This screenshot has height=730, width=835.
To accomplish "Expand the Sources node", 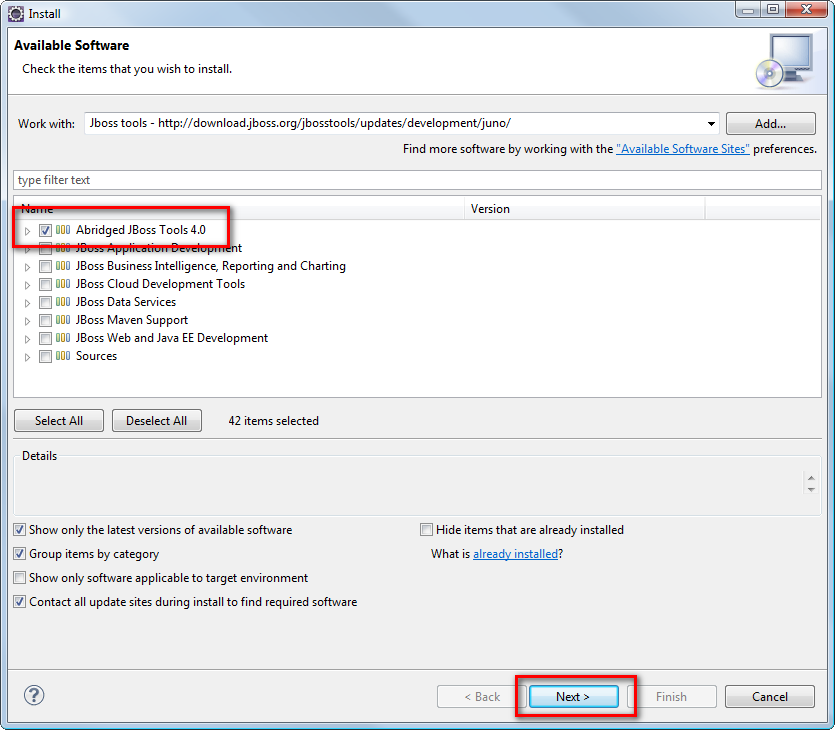I will coord(28,357).
